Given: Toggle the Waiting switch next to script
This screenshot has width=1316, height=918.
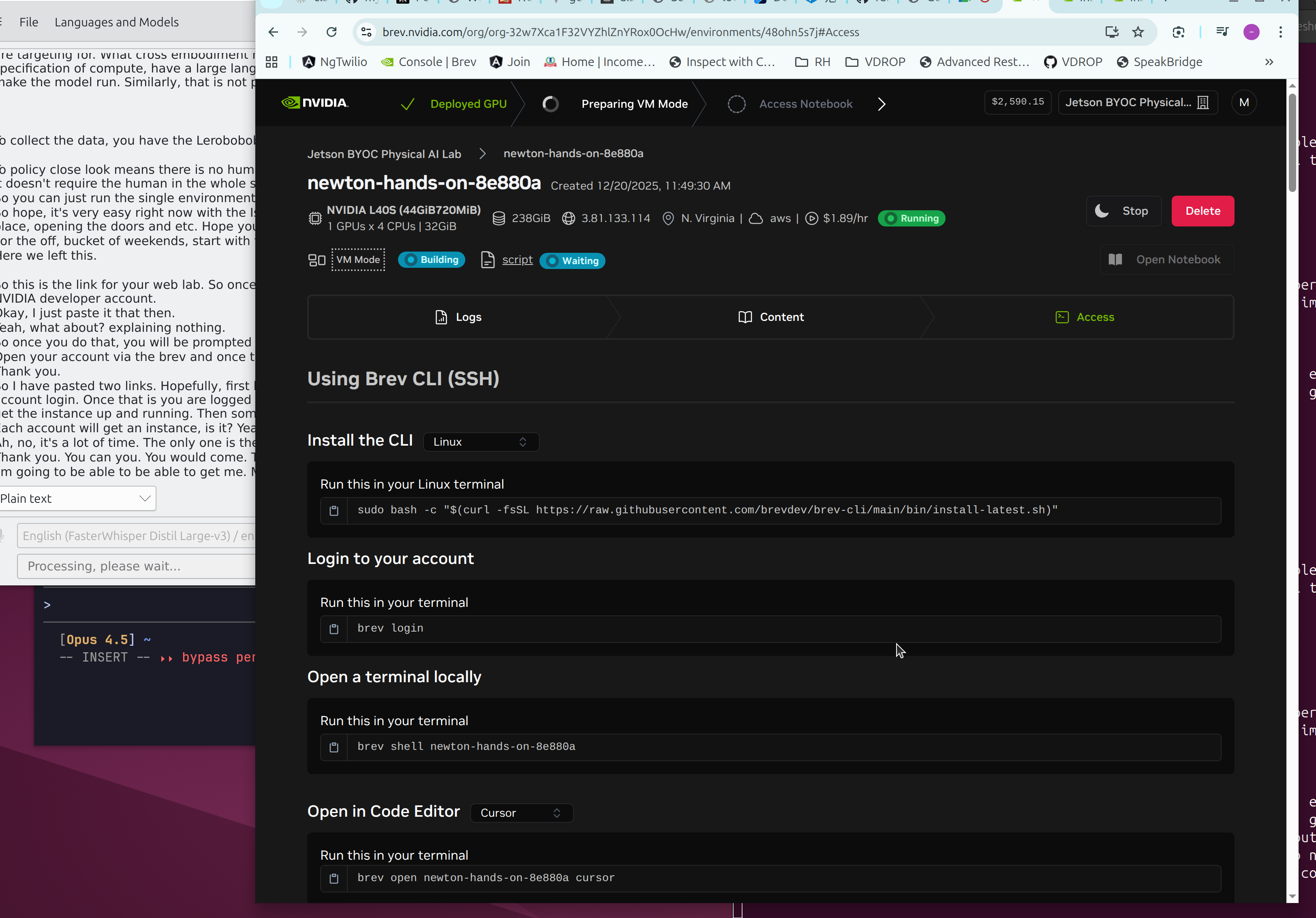Looking at the screenshot, I should coord(571,261).
